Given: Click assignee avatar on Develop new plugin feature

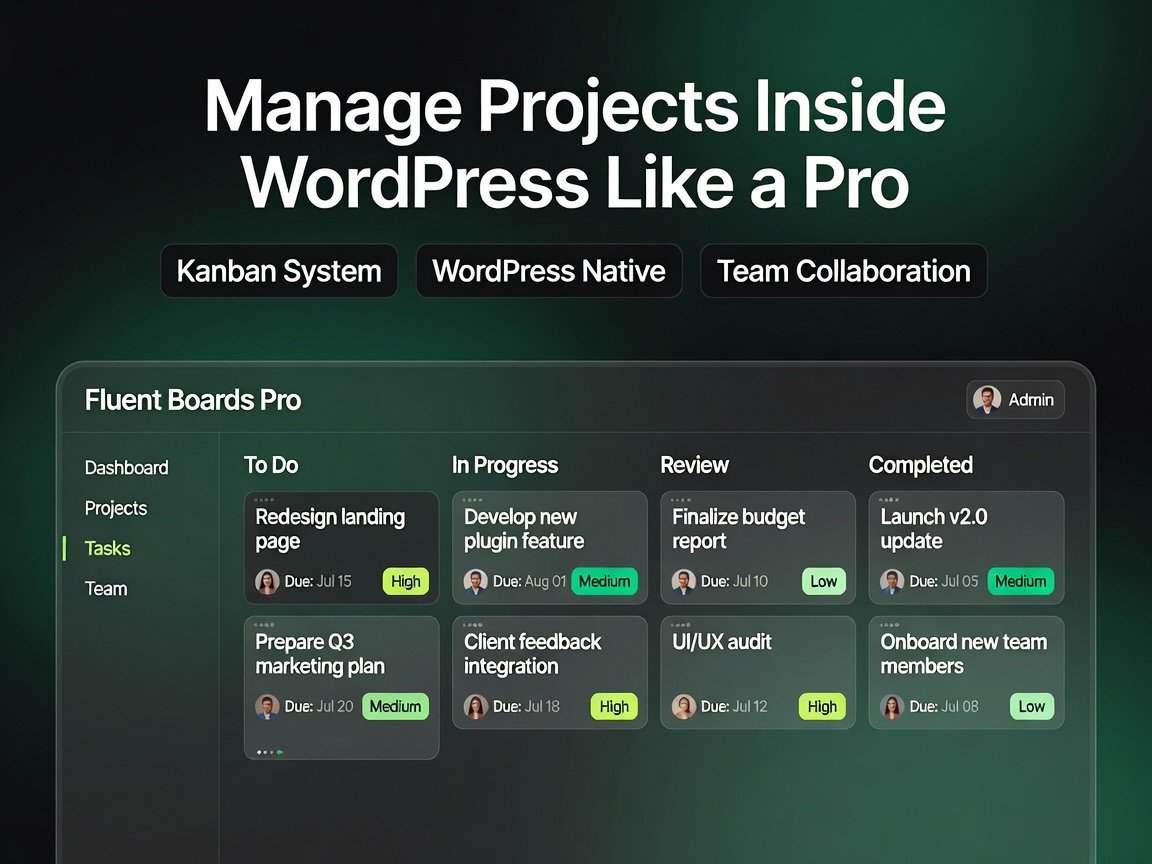Looking at the screenshot, I should point(475,581).
